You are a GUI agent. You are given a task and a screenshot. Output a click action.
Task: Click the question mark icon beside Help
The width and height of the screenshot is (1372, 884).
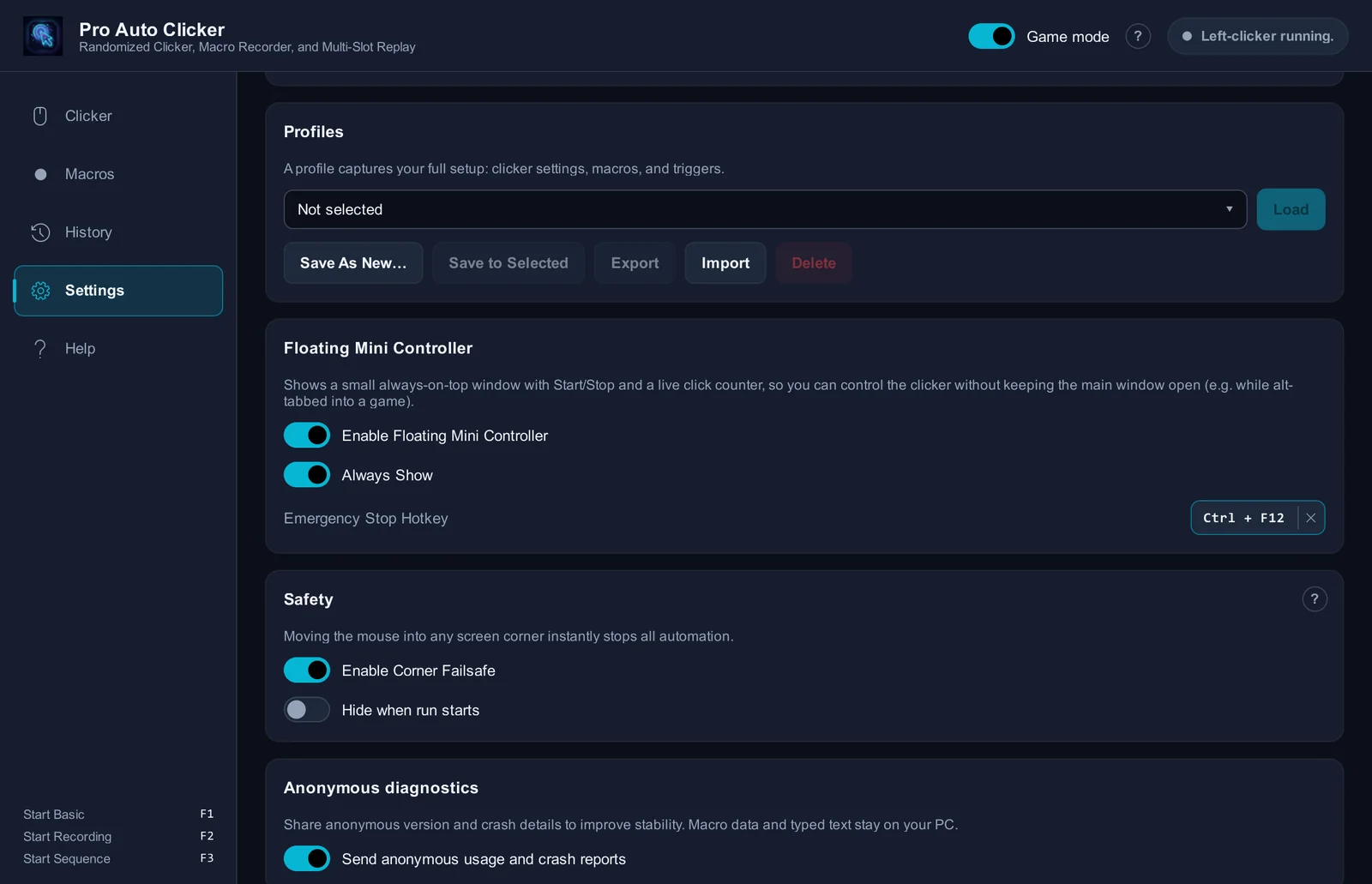click(40, 348)
